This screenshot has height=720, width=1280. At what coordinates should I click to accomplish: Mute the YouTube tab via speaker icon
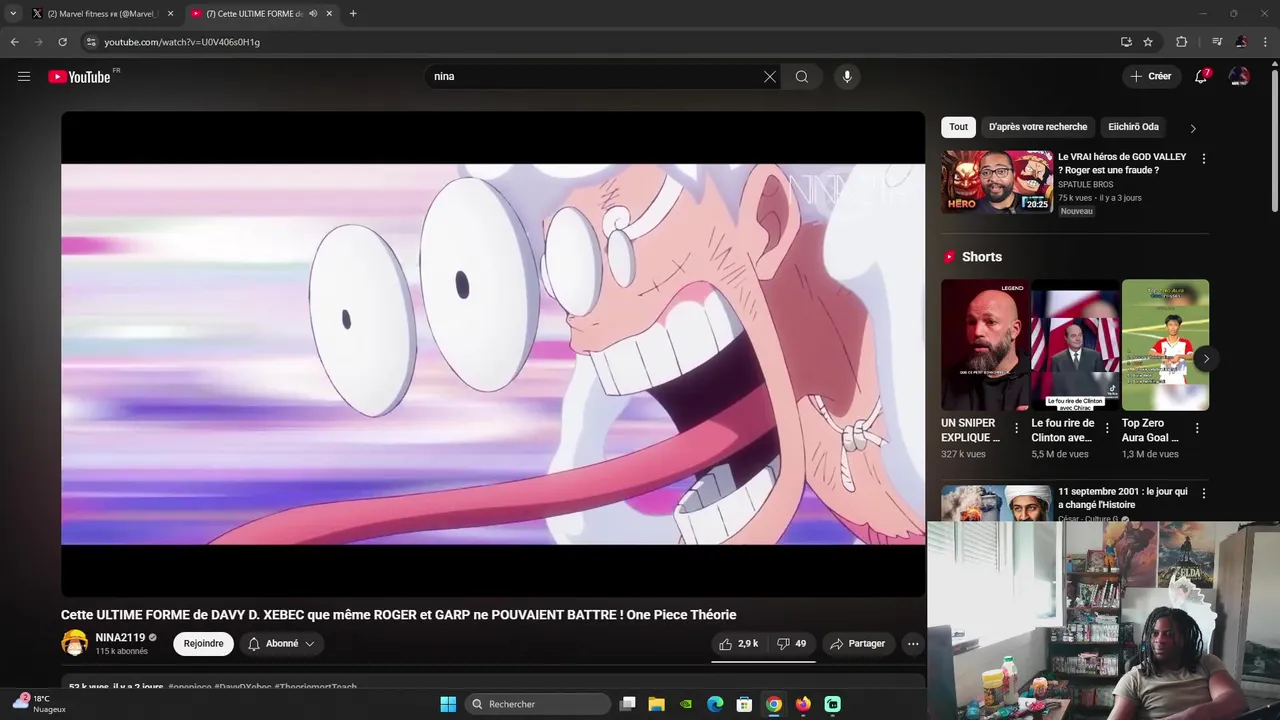[313, 14]
